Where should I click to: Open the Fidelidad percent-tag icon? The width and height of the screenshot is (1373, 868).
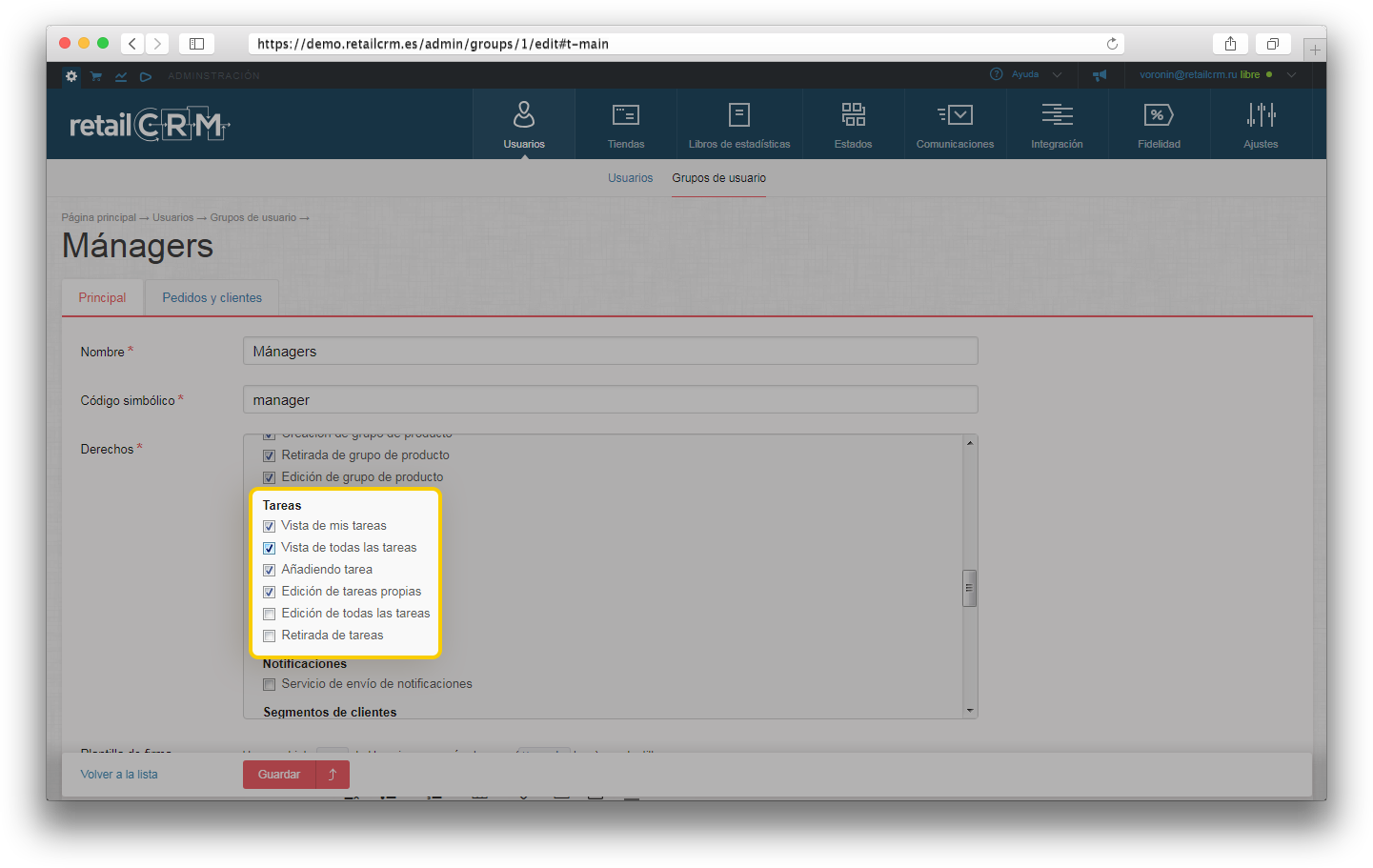(x=1159, y=115)
